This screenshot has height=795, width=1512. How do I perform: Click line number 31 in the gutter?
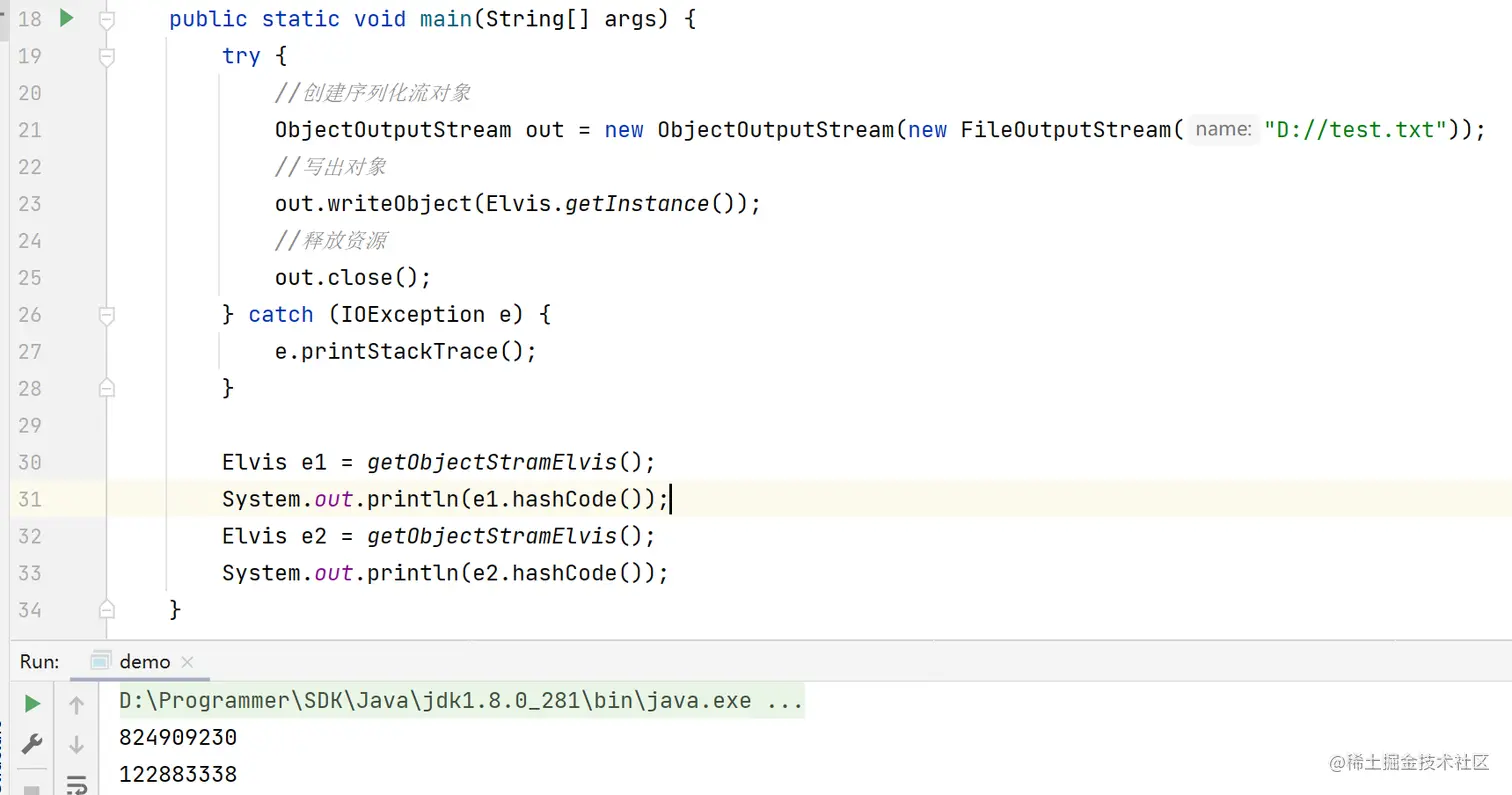point(30,498)
